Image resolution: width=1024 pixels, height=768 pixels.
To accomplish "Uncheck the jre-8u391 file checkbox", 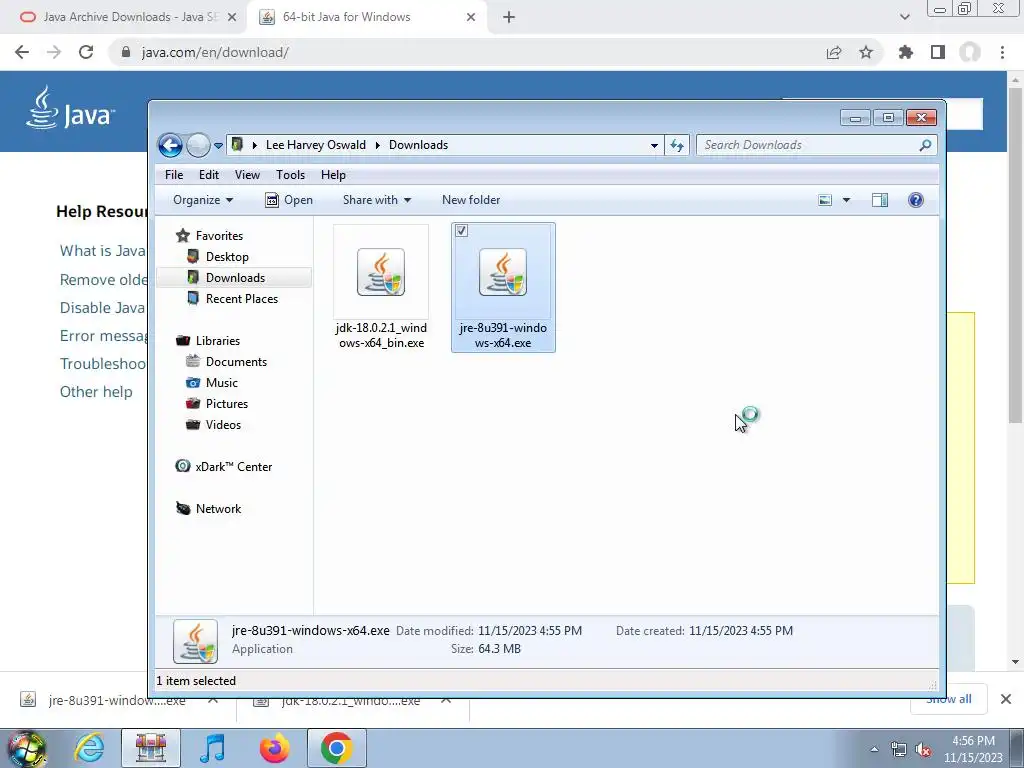I will click(462, 231).
